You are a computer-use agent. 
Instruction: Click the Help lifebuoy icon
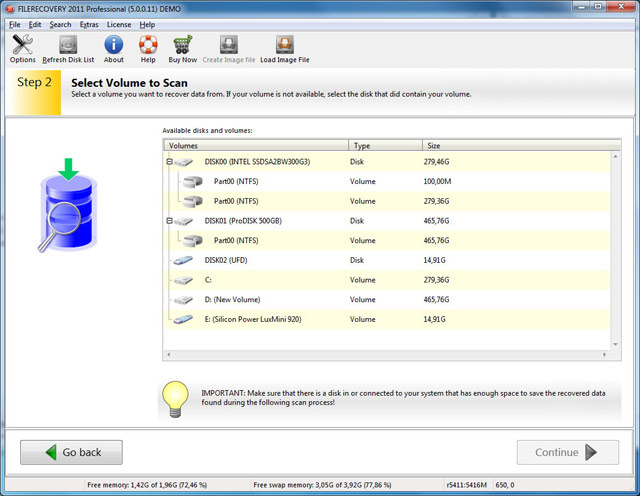(x=148, y=44)
